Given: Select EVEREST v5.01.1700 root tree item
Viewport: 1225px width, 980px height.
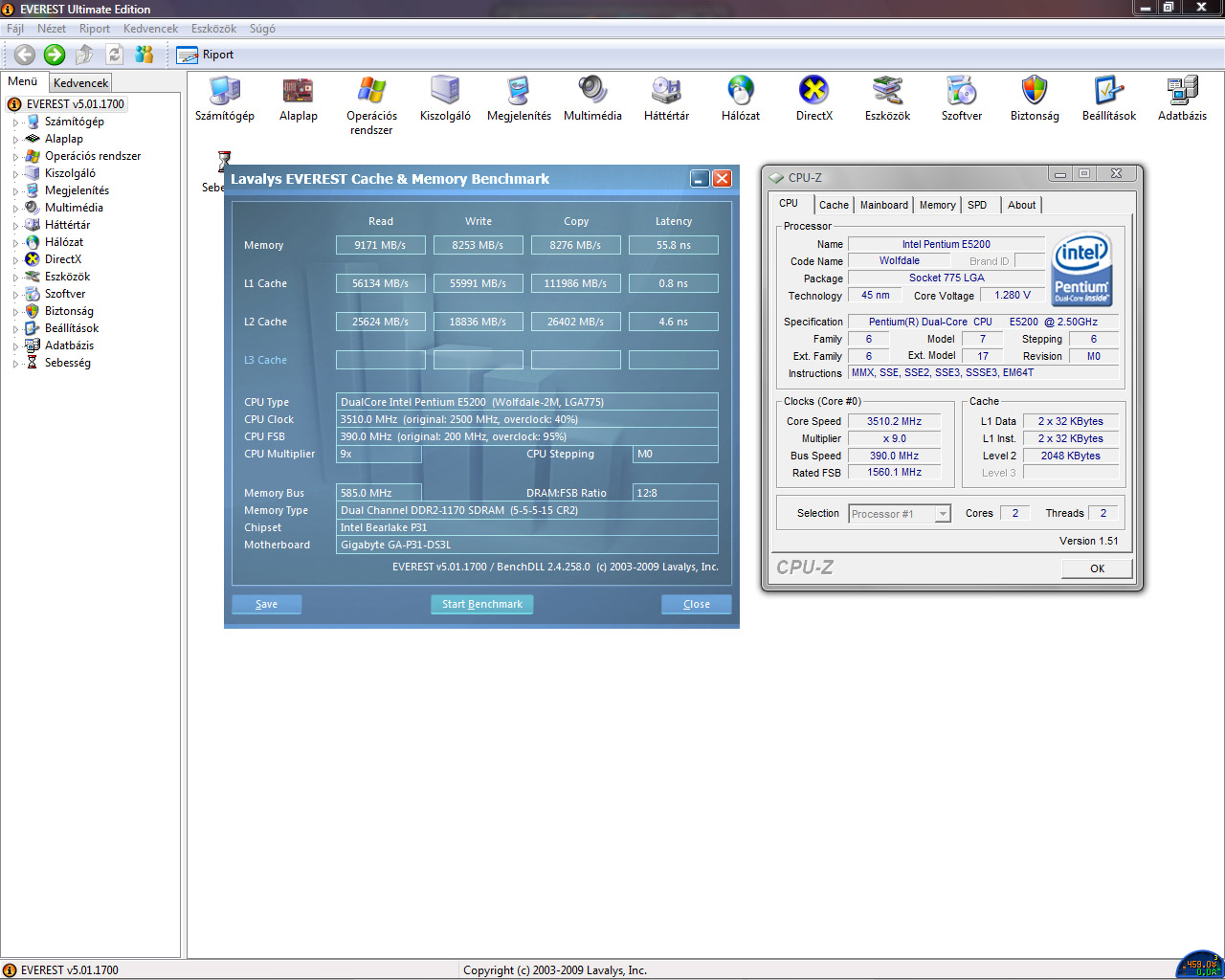Looking at the screenshot, I should coord(76,104).
